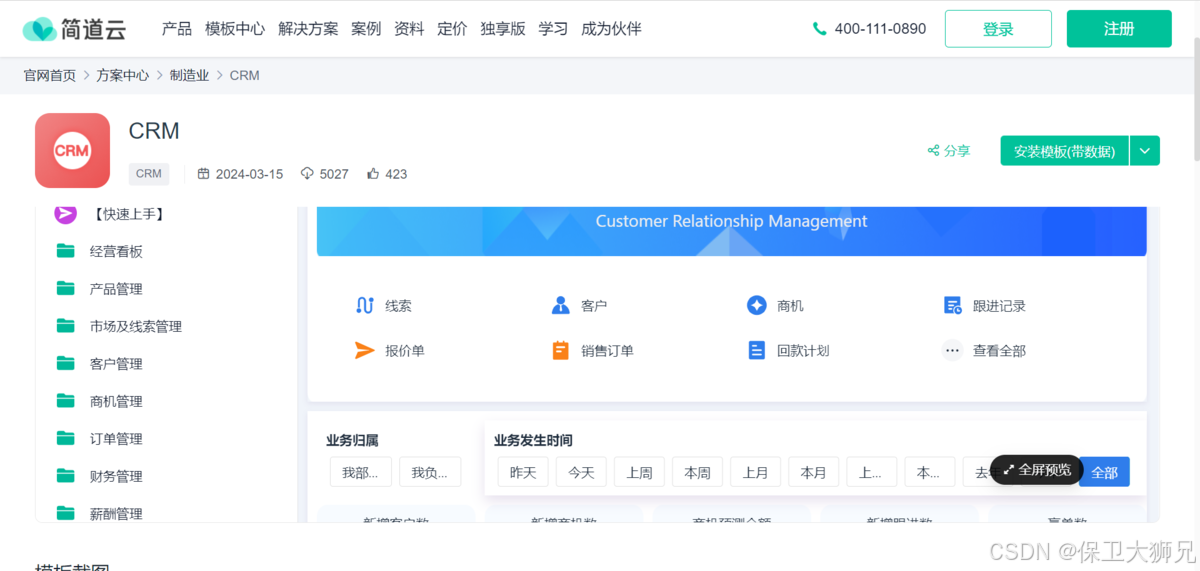Click the 客户管理 folder icon
This screenshot has height=571, width=1200.
click(66, 363)
